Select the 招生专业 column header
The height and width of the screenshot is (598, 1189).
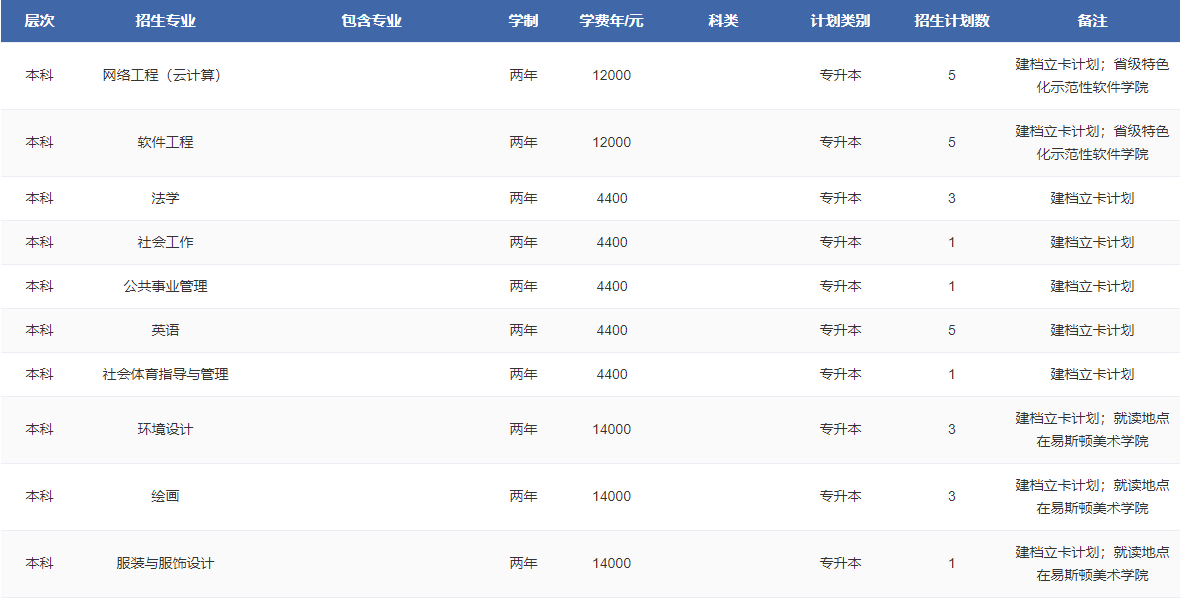[x=165, y=21]
